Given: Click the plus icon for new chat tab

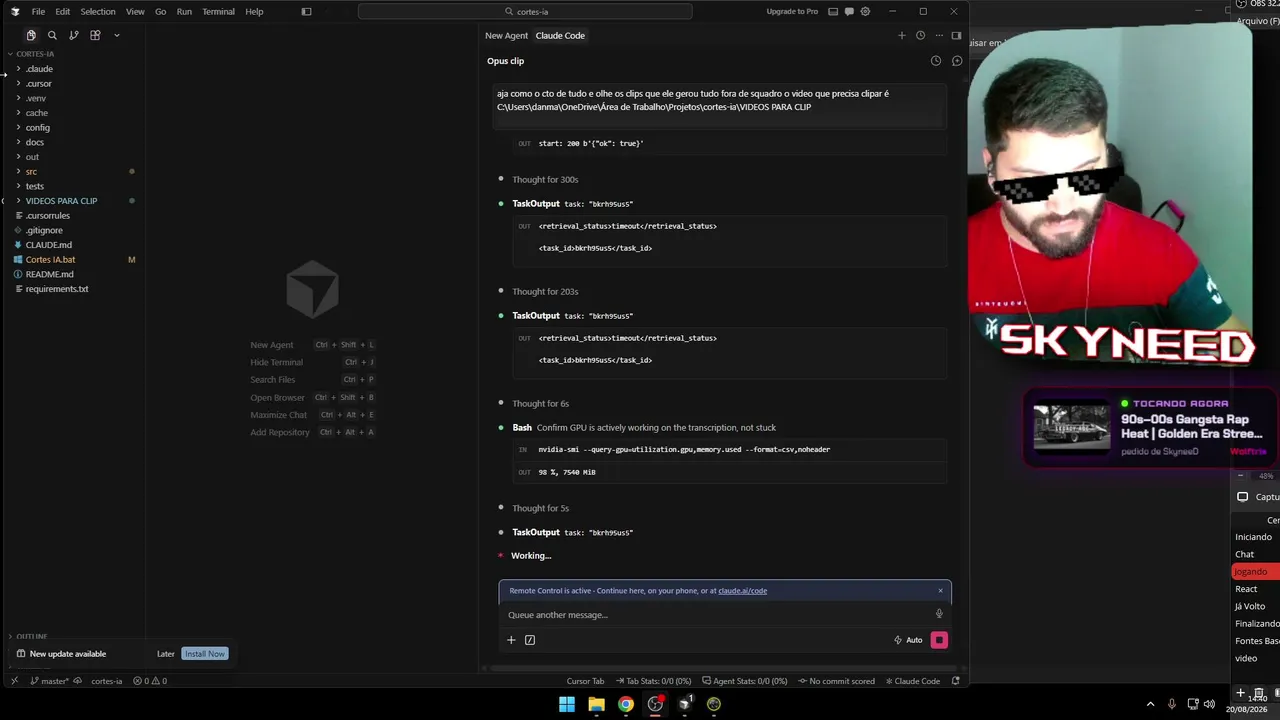Looking at the screenshot, I should click(901, 36).
